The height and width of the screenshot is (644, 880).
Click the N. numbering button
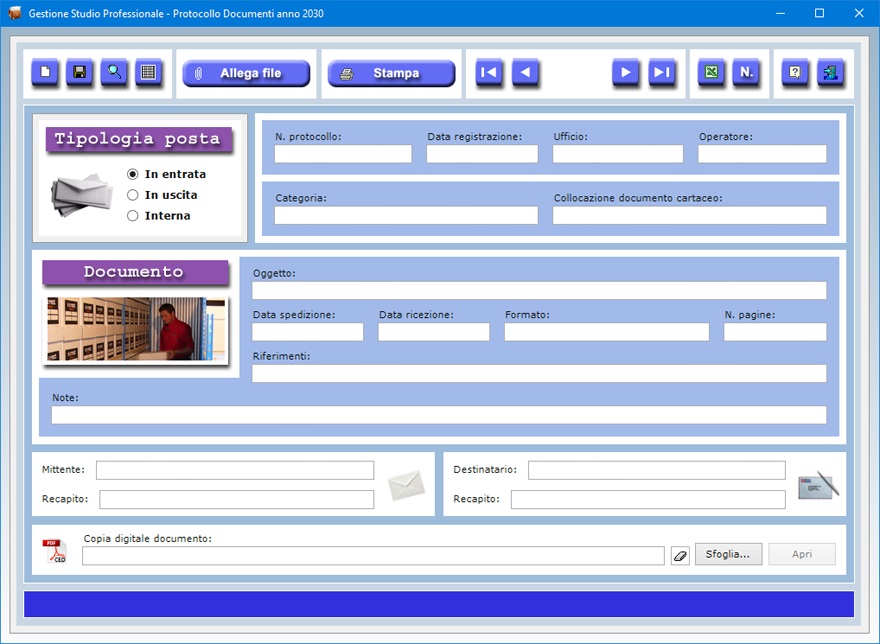coord(746,72)
